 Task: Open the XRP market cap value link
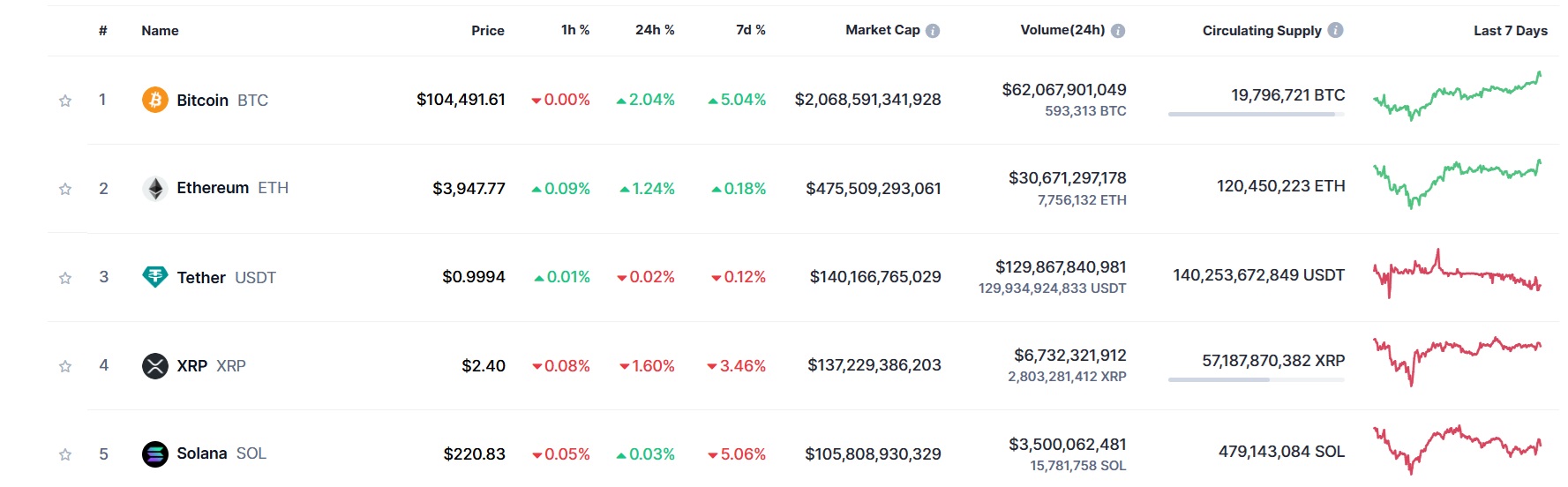[874, 365]
